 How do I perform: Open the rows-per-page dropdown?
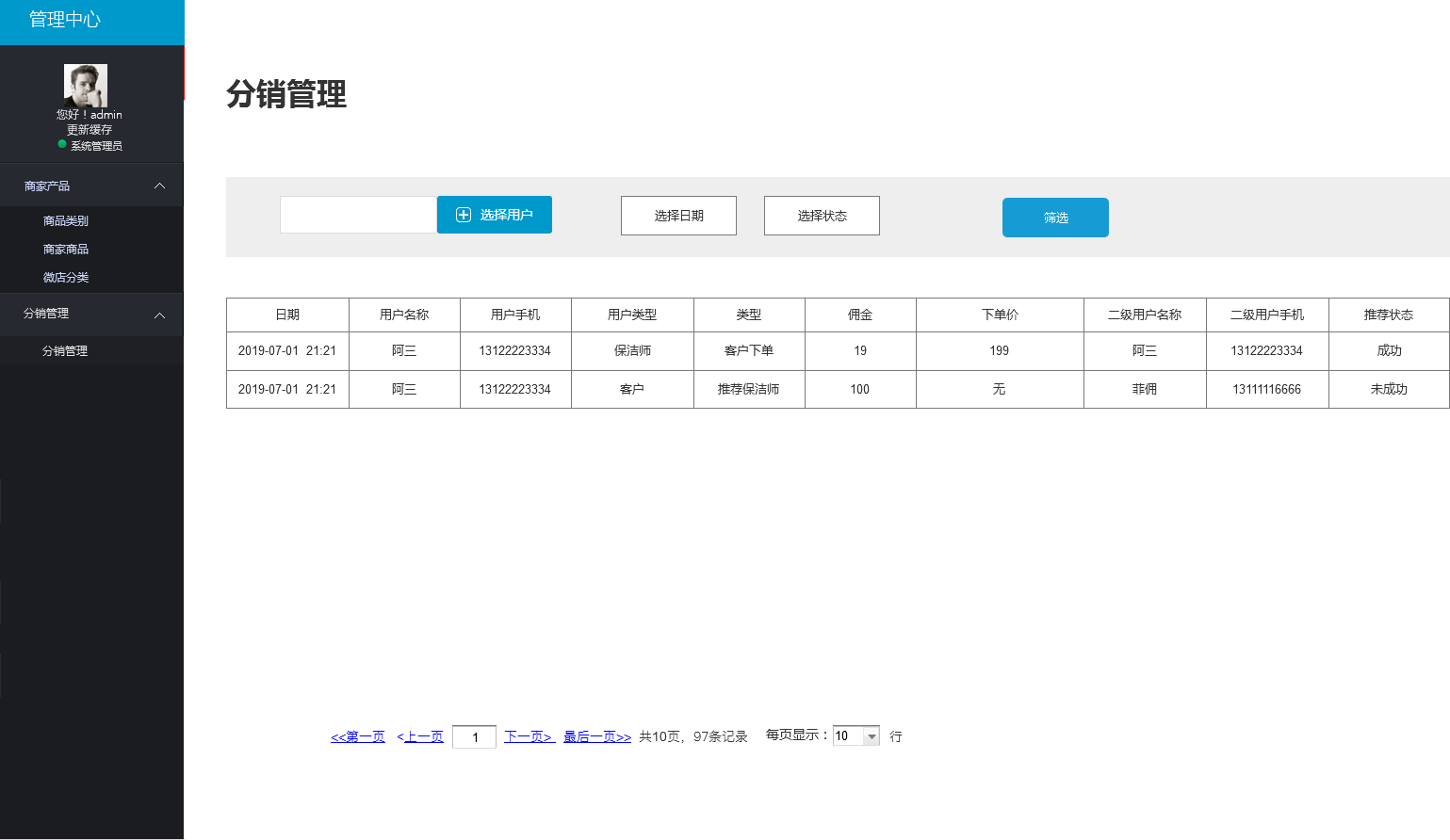click(872, 736)
